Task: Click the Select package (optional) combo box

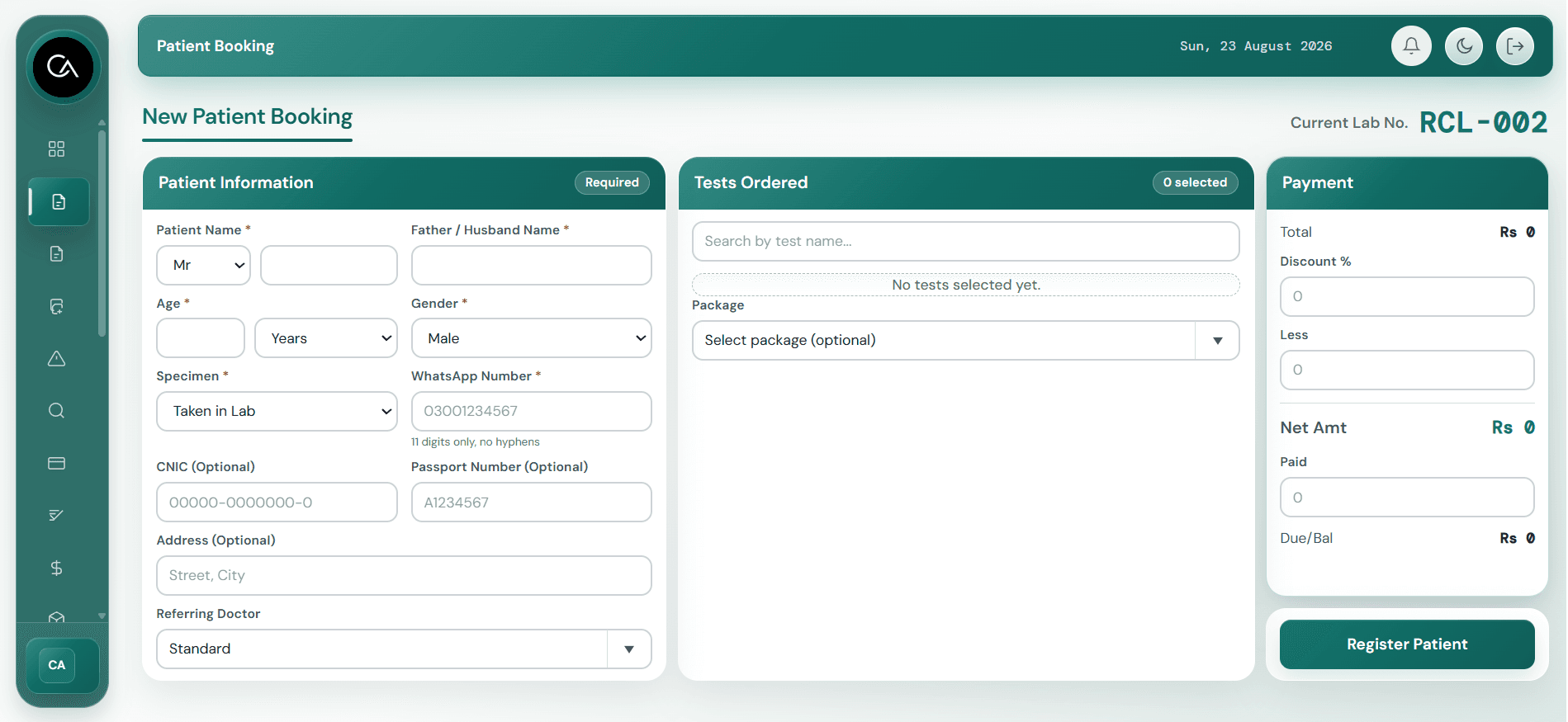Action: coord(965,341)
